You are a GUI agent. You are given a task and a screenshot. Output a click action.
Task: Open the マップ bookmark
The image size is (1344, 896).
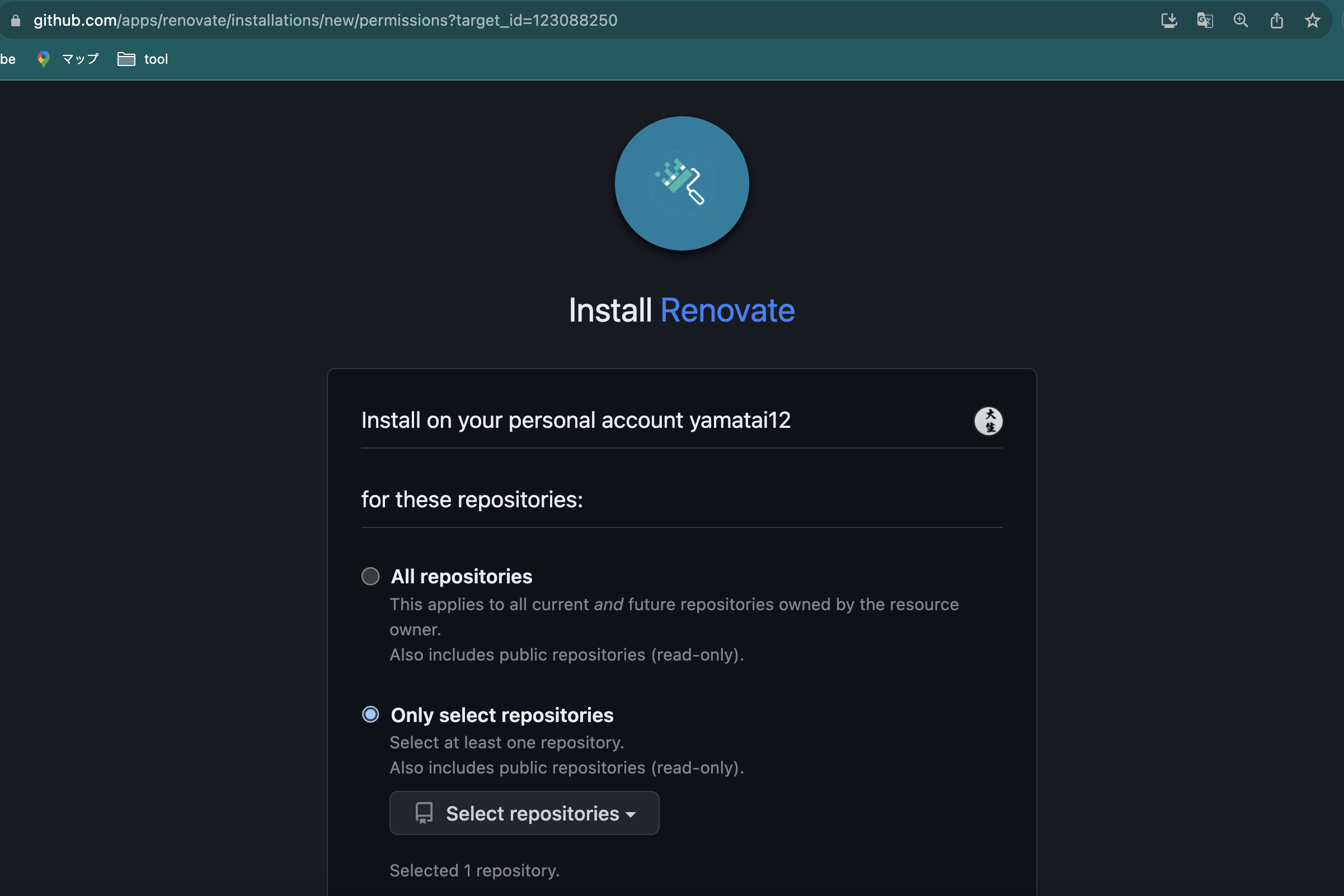[x=79, y=58]
